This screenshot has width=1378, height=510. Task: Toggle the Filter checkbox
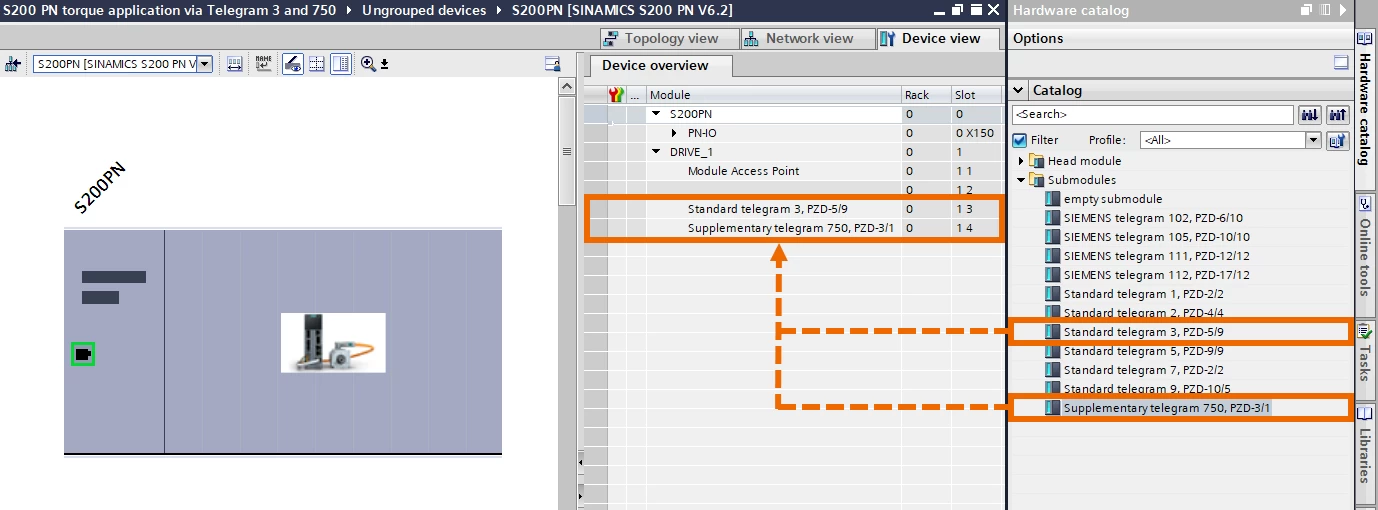[1020, 140]
